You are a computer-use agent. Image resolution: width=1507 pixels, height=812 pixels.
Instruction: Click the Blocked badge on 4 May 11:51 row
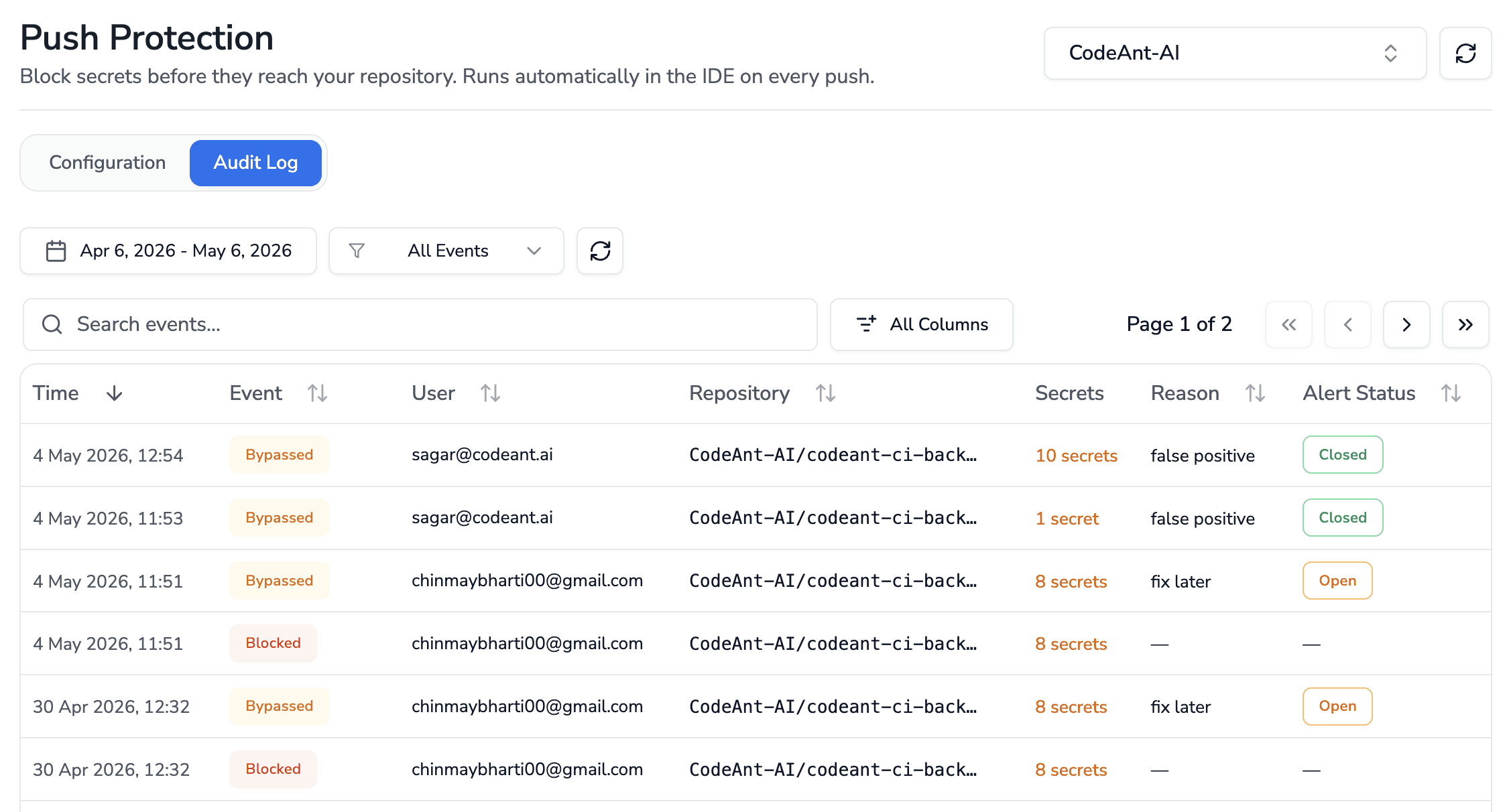point(273,643)
